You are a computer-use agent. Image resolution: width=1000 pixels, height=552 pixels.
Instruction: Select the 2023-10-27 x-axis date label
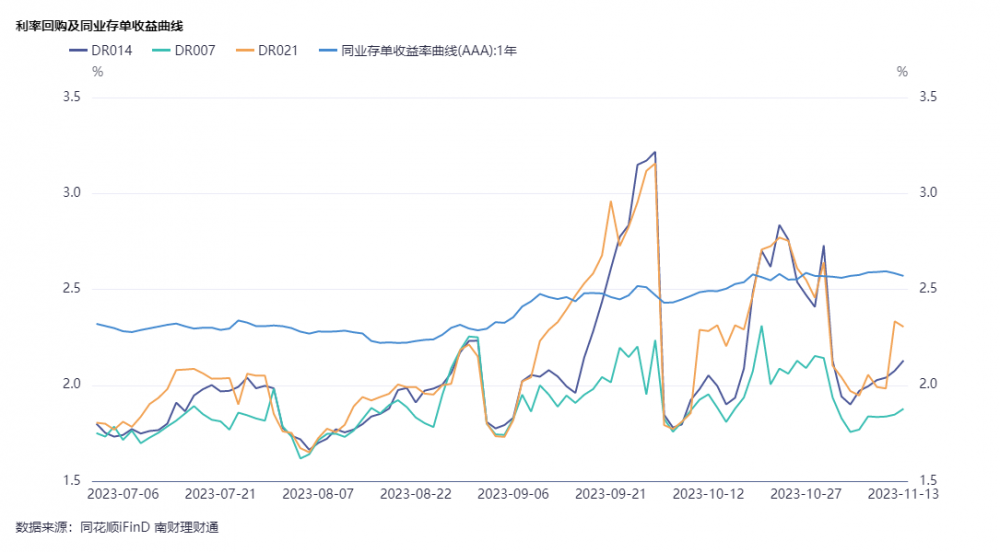tap(806, 493)
